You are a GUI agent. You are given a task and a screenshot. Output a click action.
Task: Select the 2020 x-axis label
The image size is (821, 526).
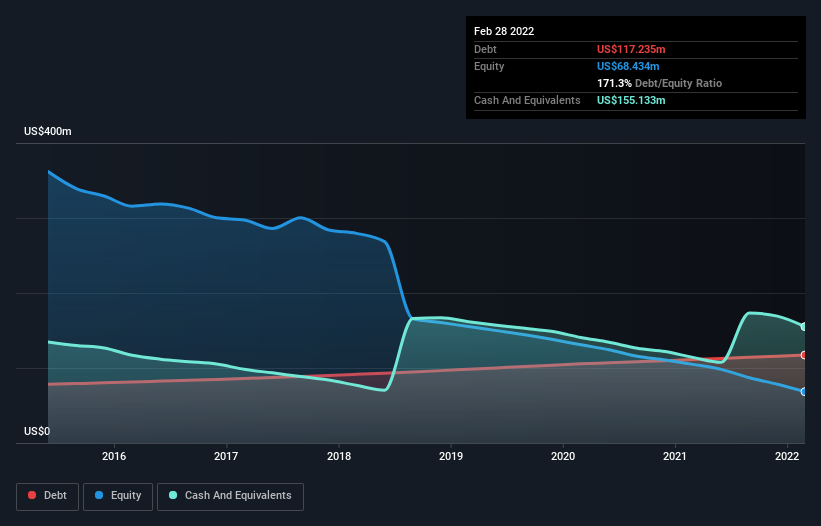(563, 456)
